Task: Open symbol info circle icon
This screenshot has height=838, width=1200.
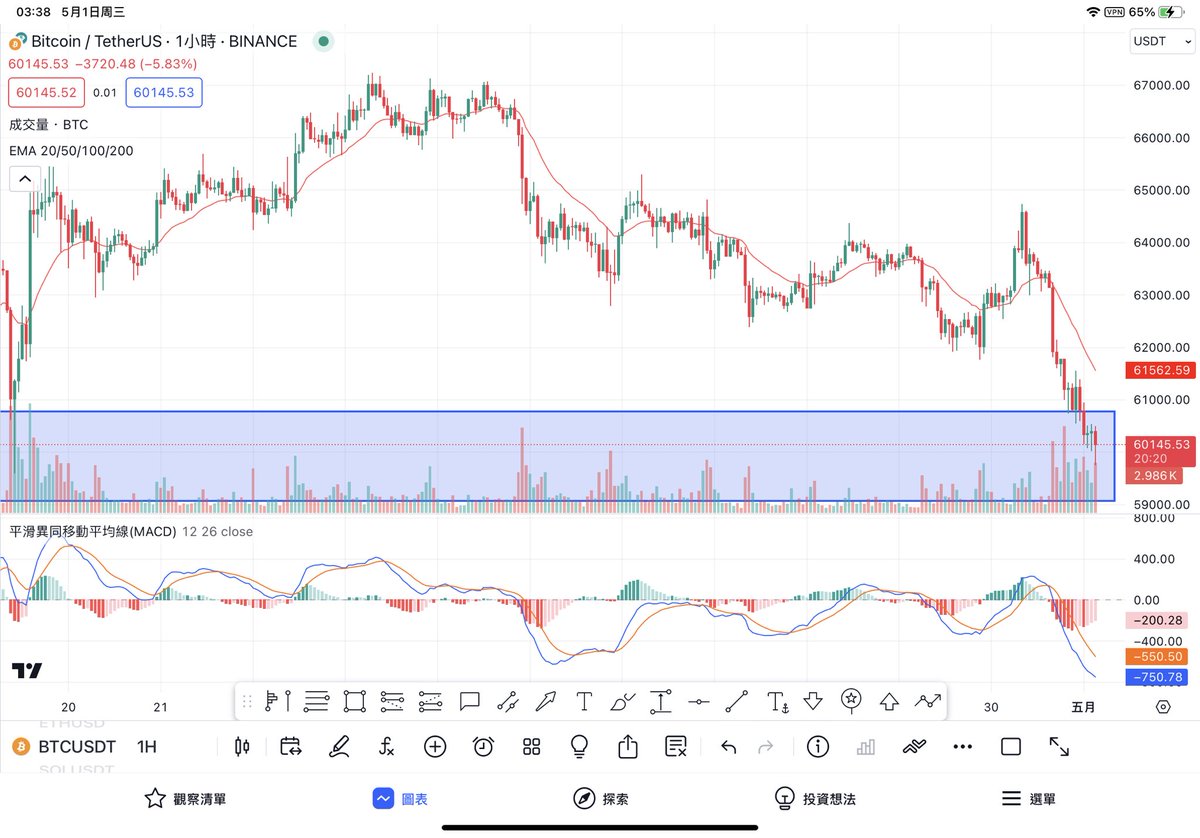Action: coord(818,746)
